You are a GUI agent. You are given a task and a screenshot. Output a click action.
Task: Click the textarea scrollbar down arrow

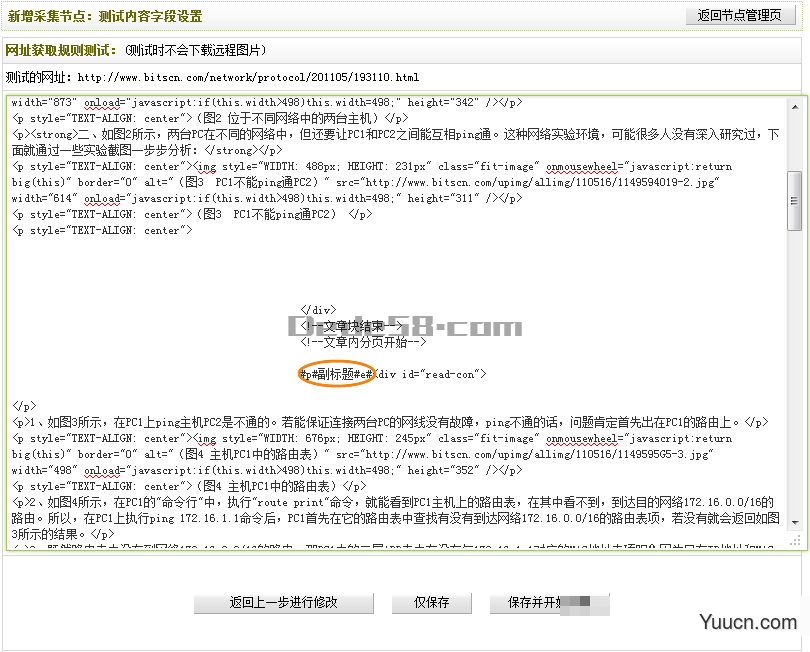(x=795, y=523)
